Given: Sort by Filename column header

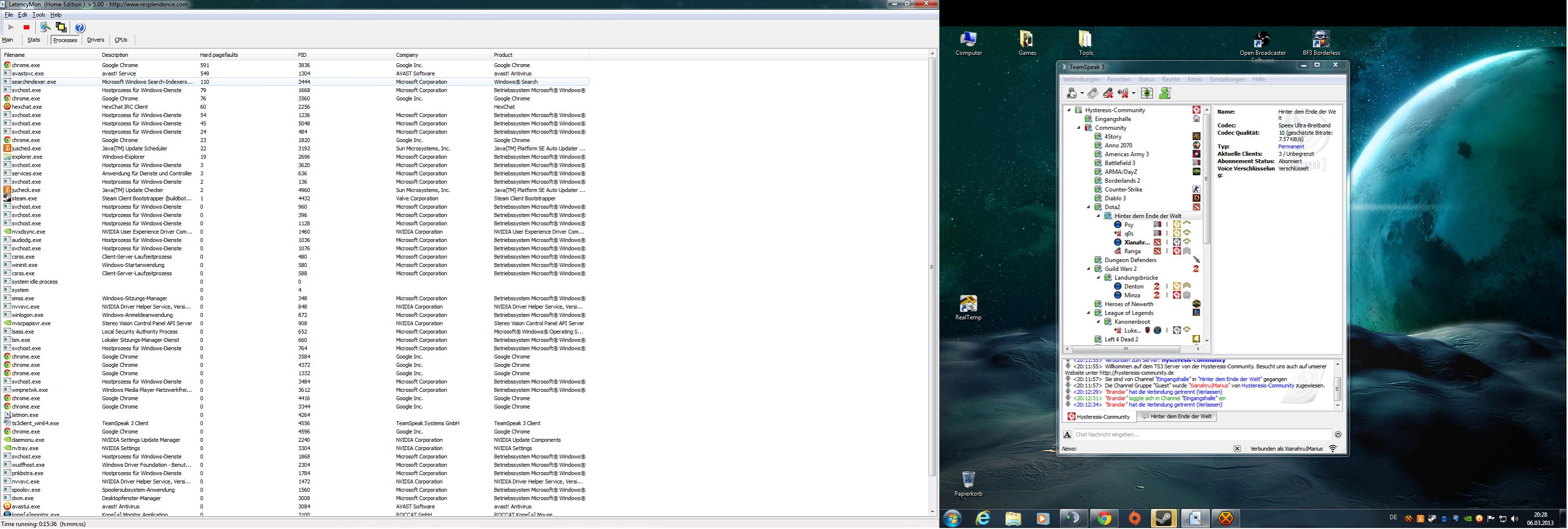Looking at the screenshot, I should pyautogui.click(x=50, y=55).
